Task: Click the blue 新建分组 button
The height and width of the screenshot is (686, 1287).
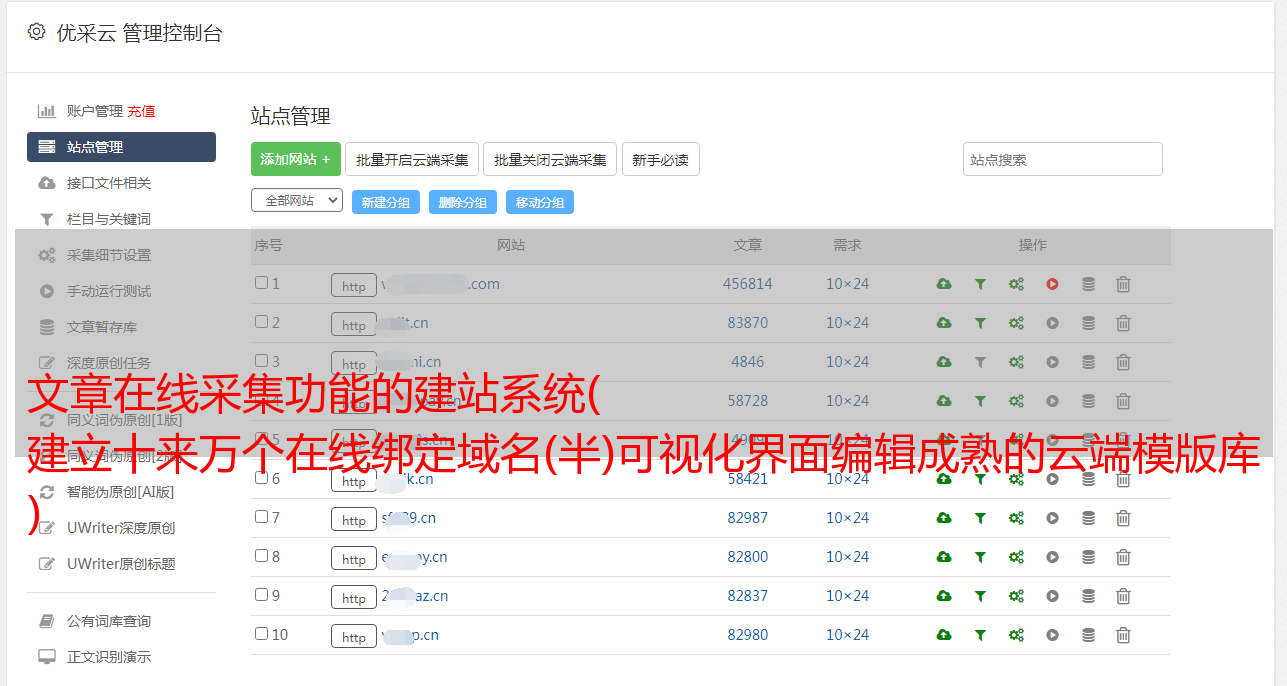Action: [x=385, y=203]
